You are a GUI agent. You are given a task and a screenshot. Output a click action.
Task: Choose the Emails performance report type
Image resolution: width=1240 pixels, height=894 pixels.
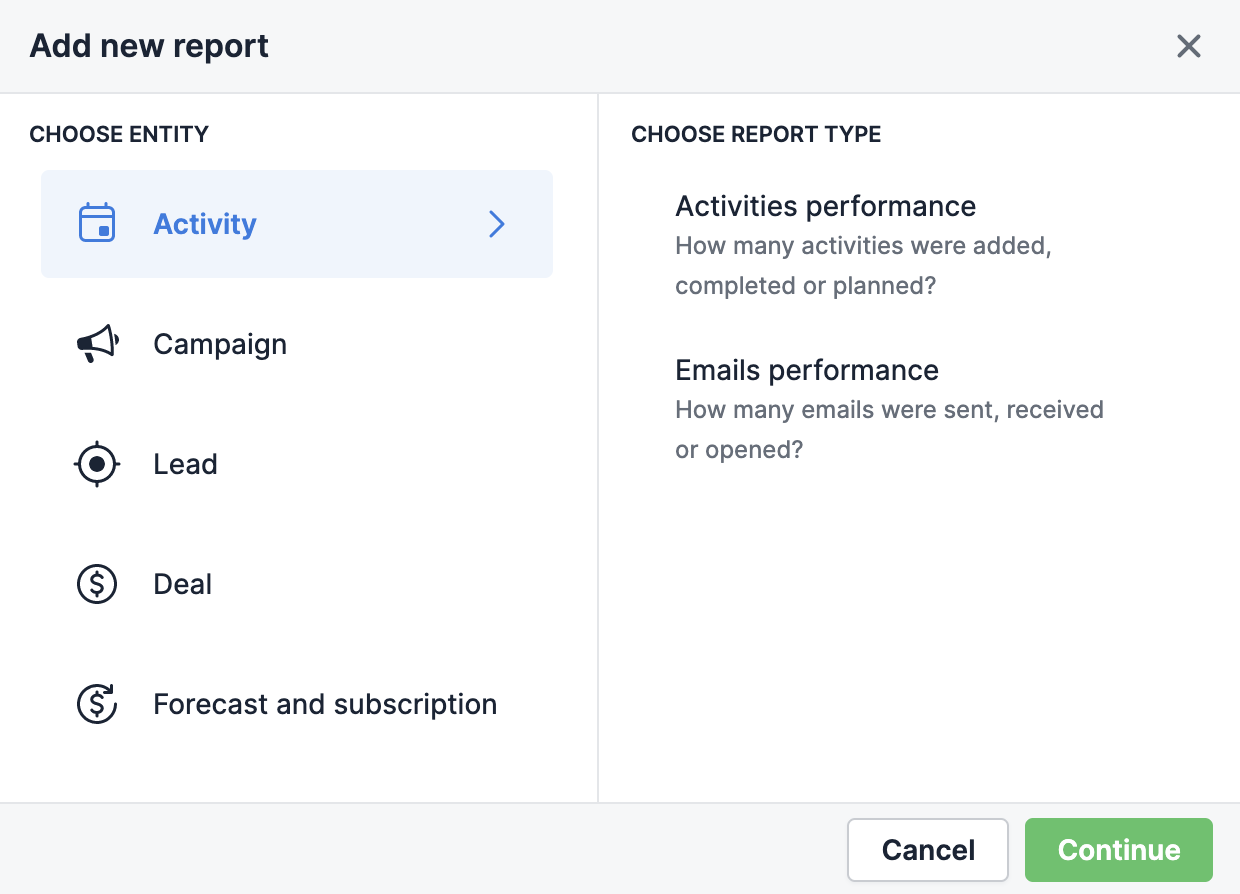click(807, 370)
